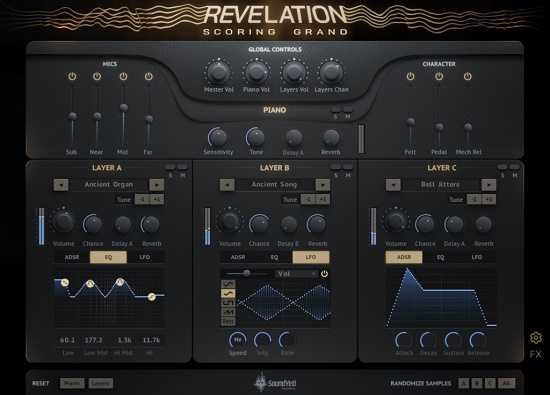Click the Layer B LFO depth slider

pyautogui.click(x=247, y=273)
